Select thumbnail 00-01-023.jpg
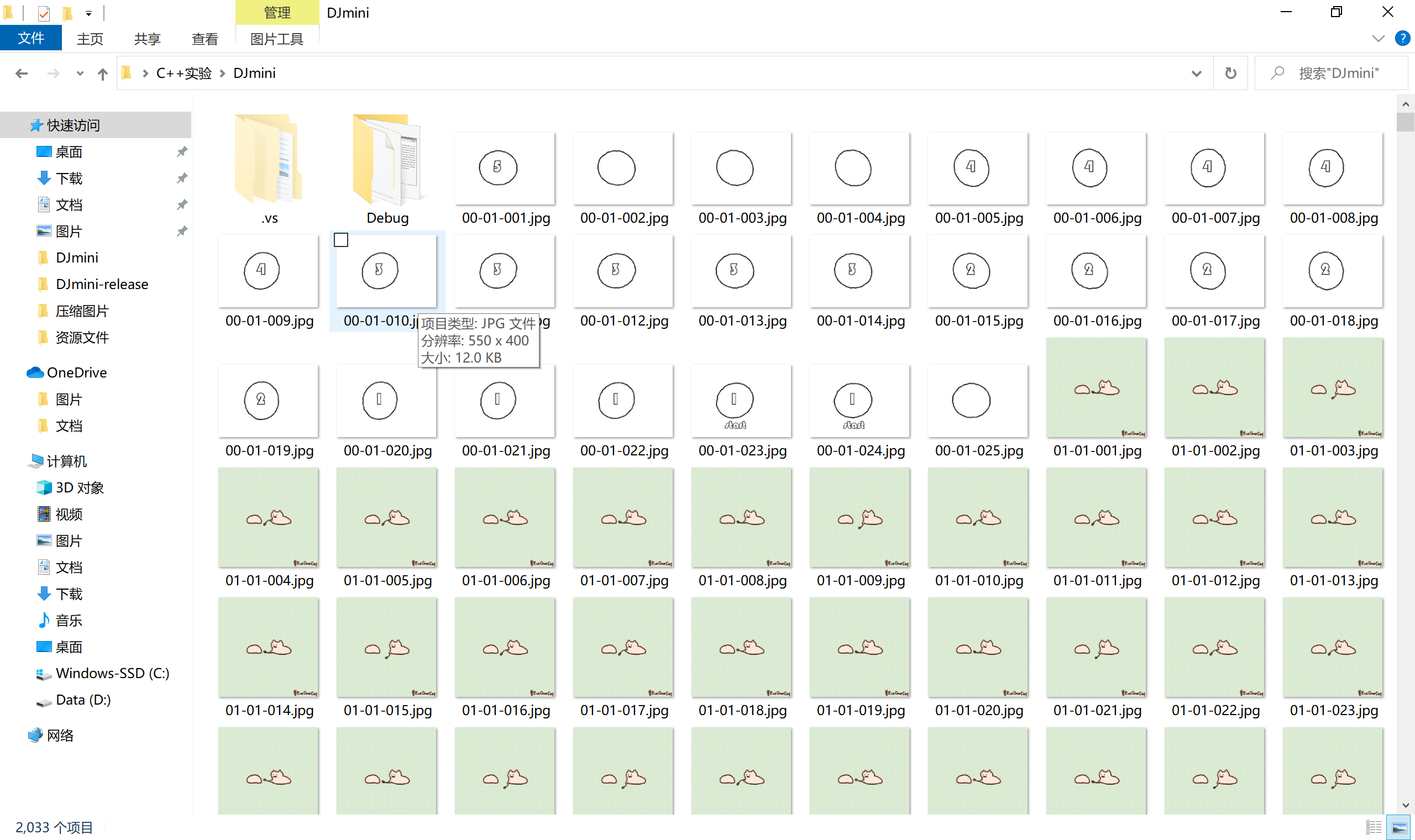1415x840 pixels. (741, 401)
